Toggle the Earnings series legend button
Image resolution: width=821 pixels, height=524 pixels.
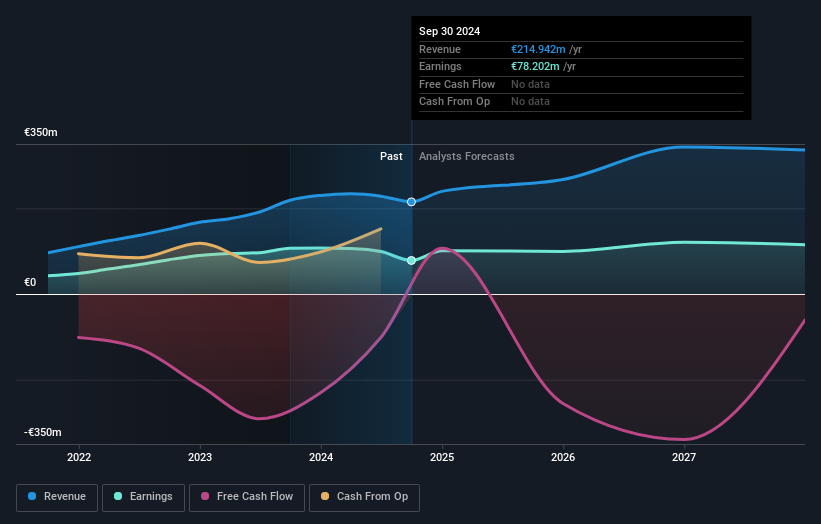pos(143,497)
